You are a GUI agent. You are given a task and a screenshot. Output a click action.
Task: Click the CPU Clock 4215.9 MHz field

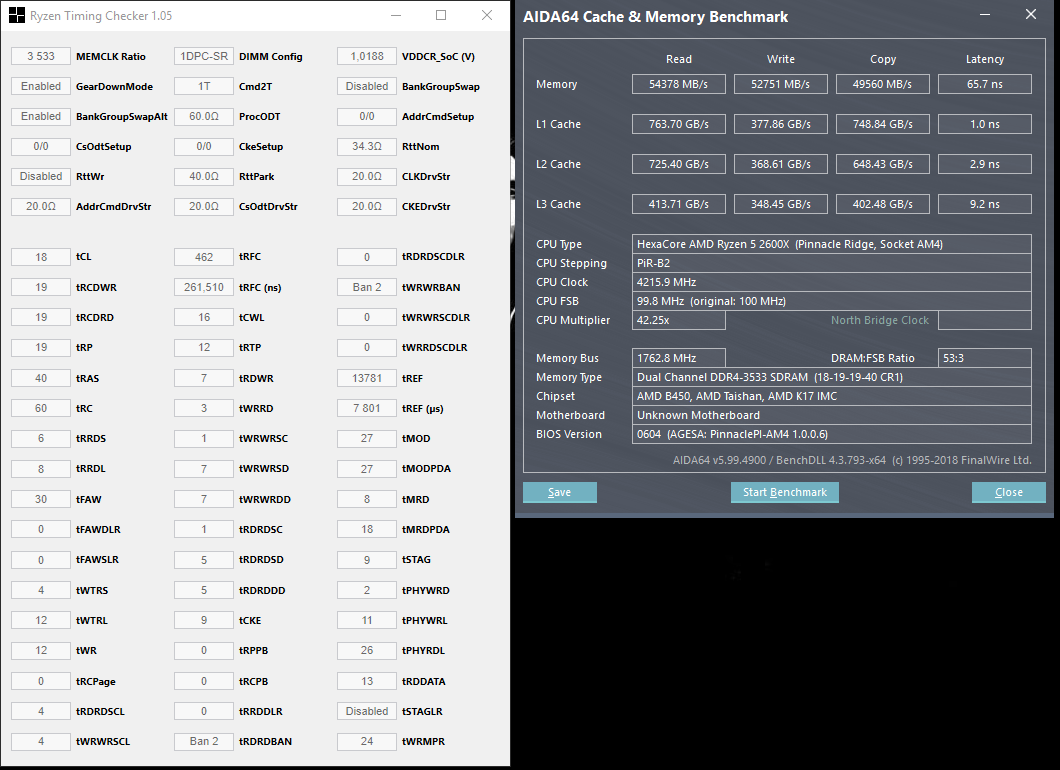pyautogui.click(x=832, y=282)
